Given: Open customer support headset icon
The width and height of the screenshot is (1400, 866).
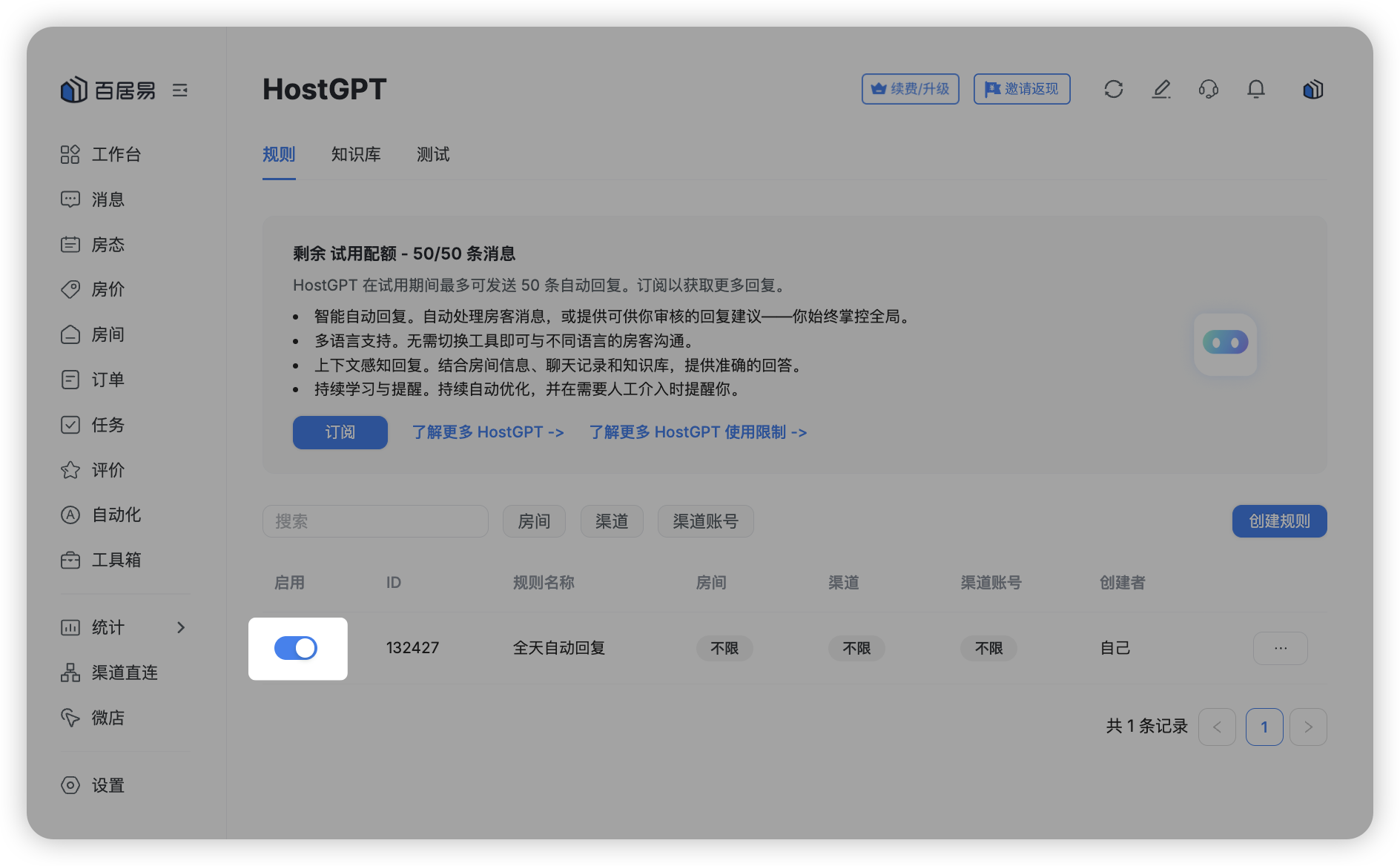Looking at the screenshot, I should (1209, 90).
